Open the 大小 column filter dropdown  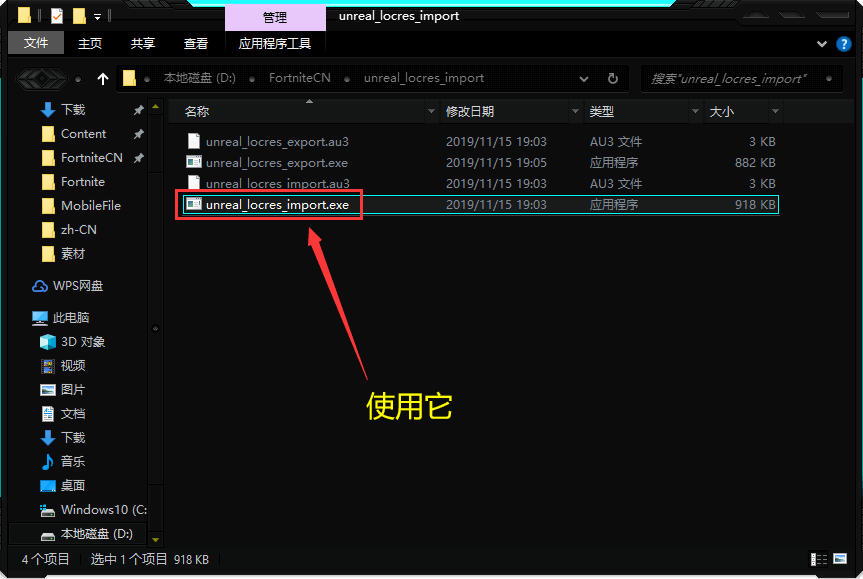775,112
